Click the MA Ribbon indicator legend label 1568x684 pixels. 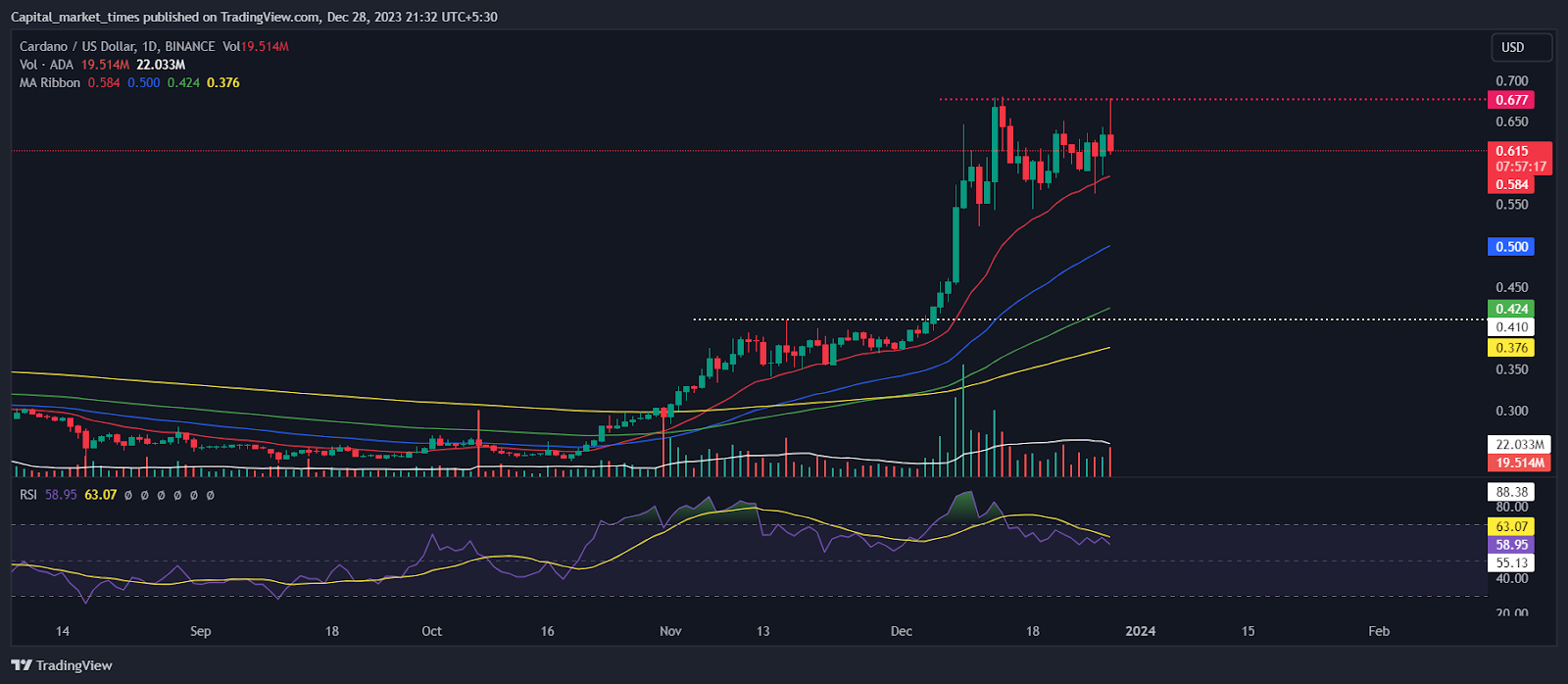(x=50, y=82)
